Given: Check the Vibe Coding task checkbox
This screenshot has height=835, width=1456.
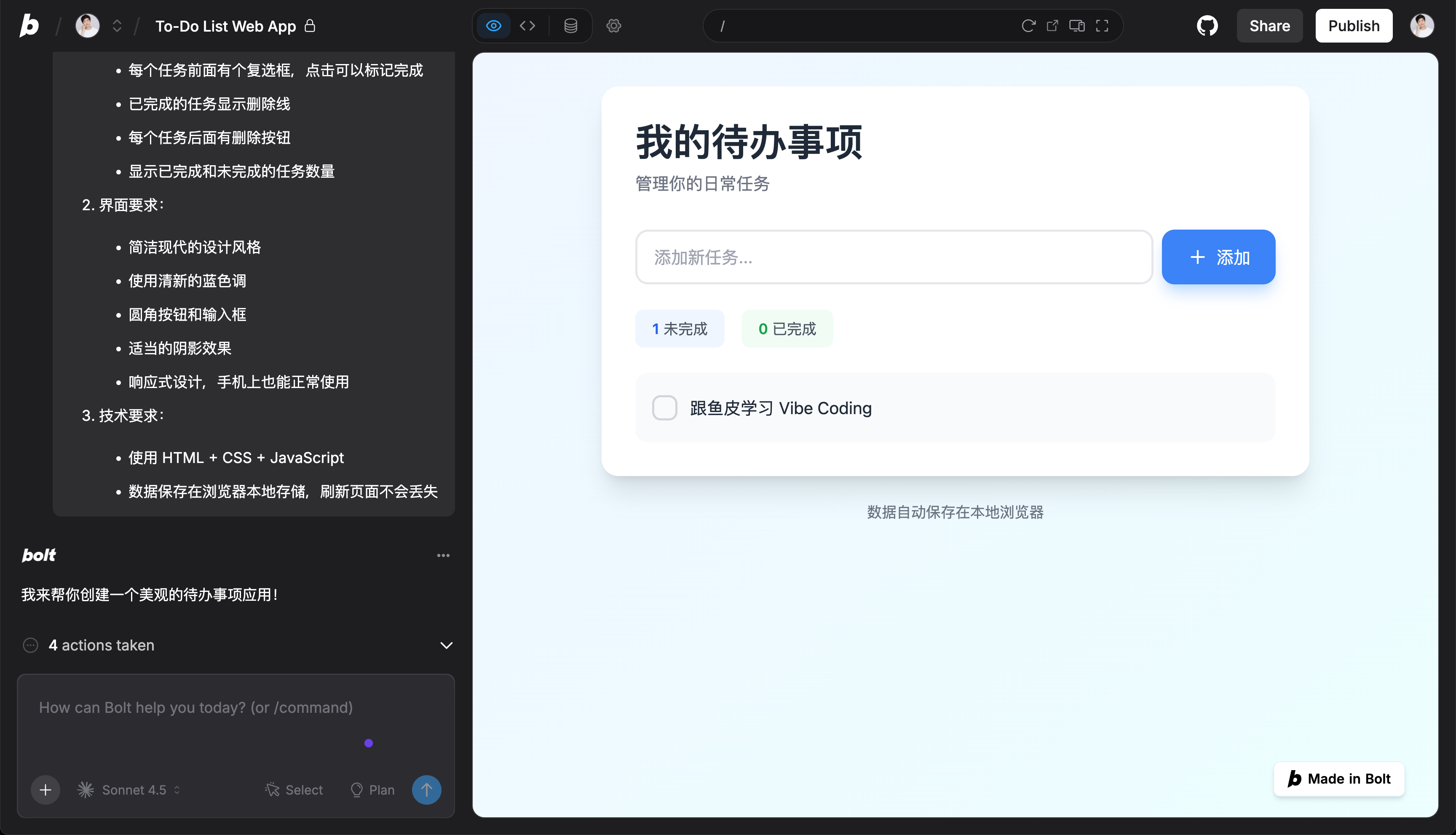Looking at the screenshot, I should 665,408.
